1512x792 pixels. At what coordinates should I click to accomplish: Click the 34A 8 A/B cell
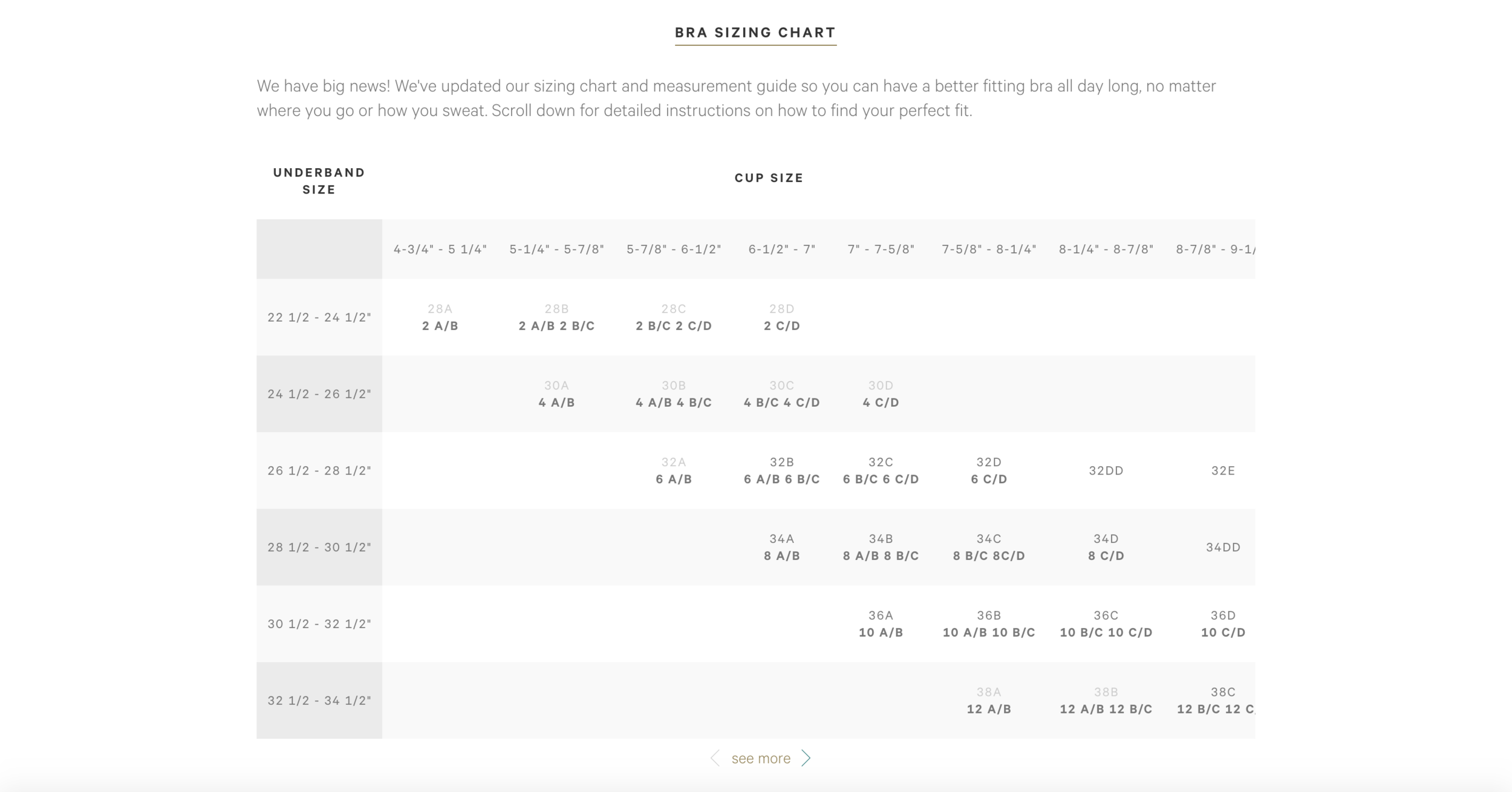pyautogui.click(x=782, y=547)
